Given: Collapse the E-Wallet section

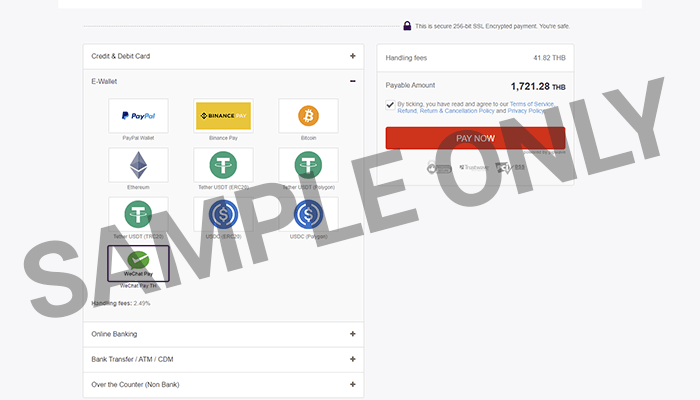Looking at the screenshot, I should coord(352,81).
